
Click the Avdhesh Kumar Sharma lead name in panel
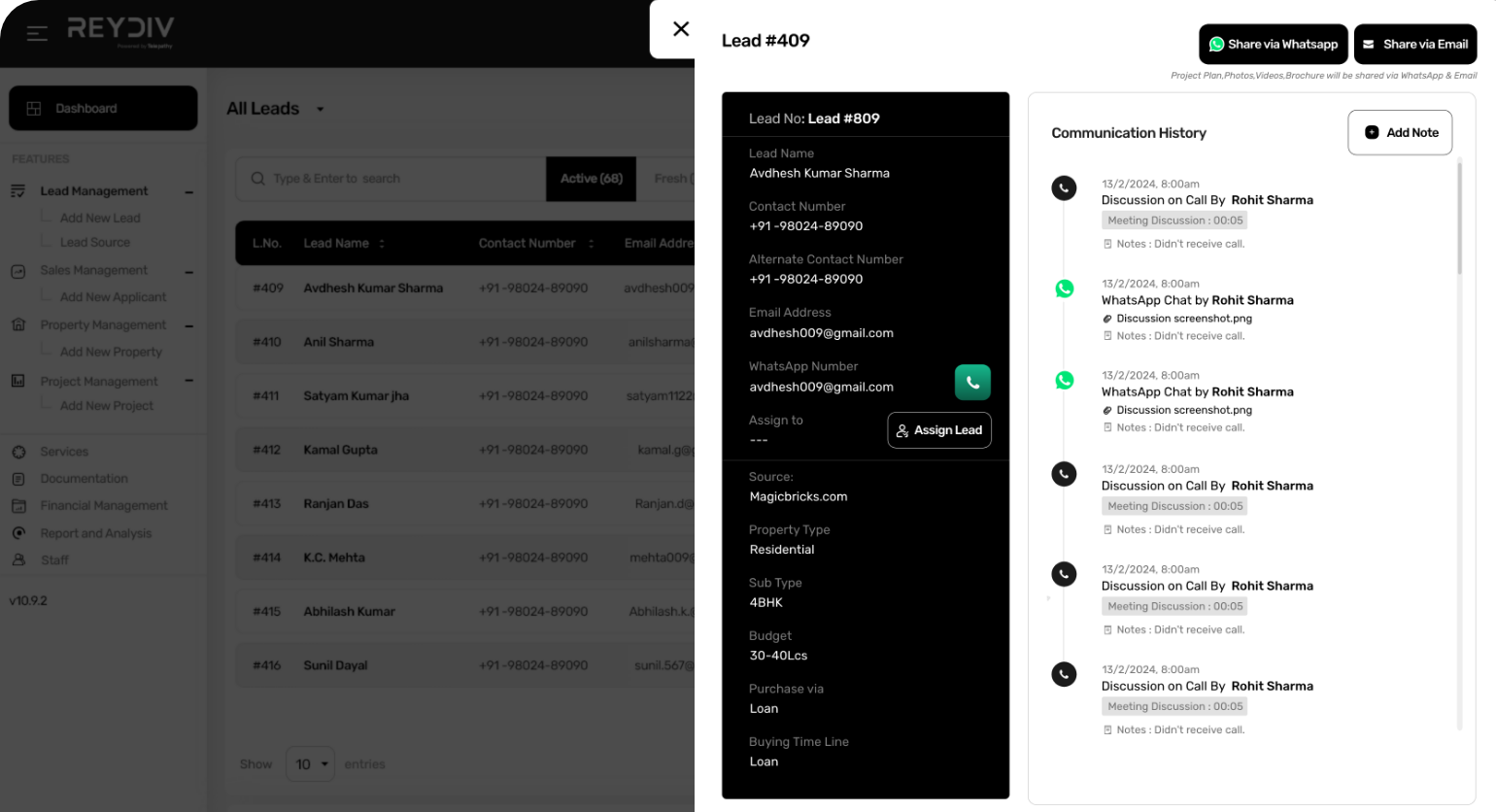pos(819,173)
